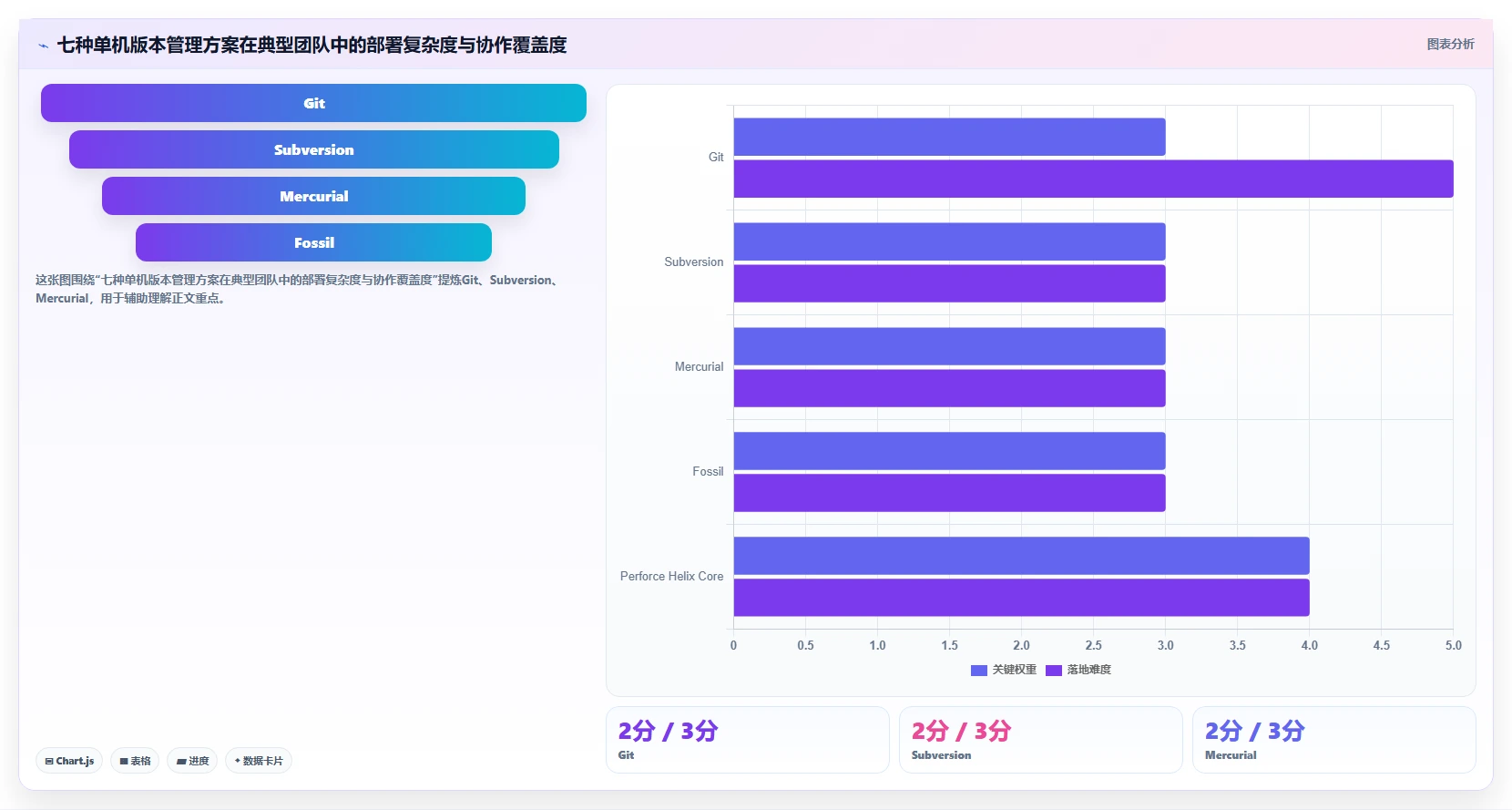1512x810 pixels.
Task: Click Fossil's 落地难度 bar
Action: tap(949, 493)
